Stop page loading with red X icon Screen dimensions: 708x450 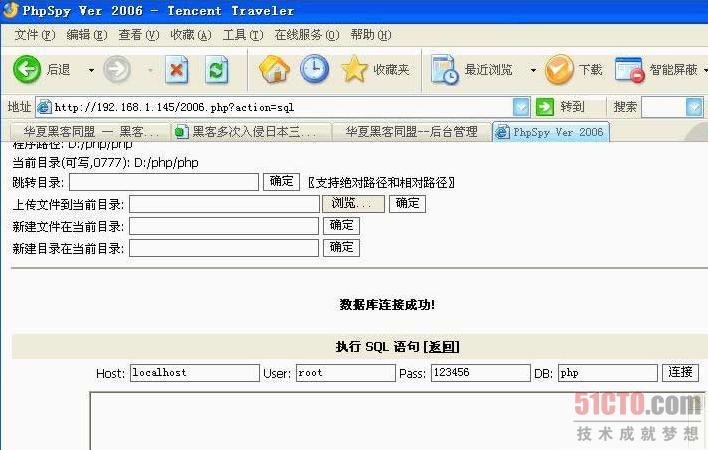(177, 70)
